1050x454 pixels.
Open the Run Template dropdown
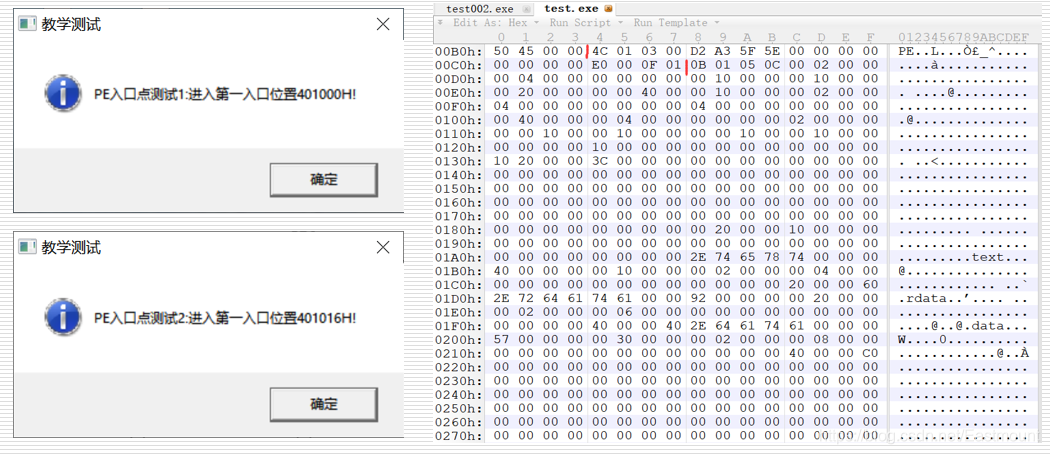coord(676,22)
